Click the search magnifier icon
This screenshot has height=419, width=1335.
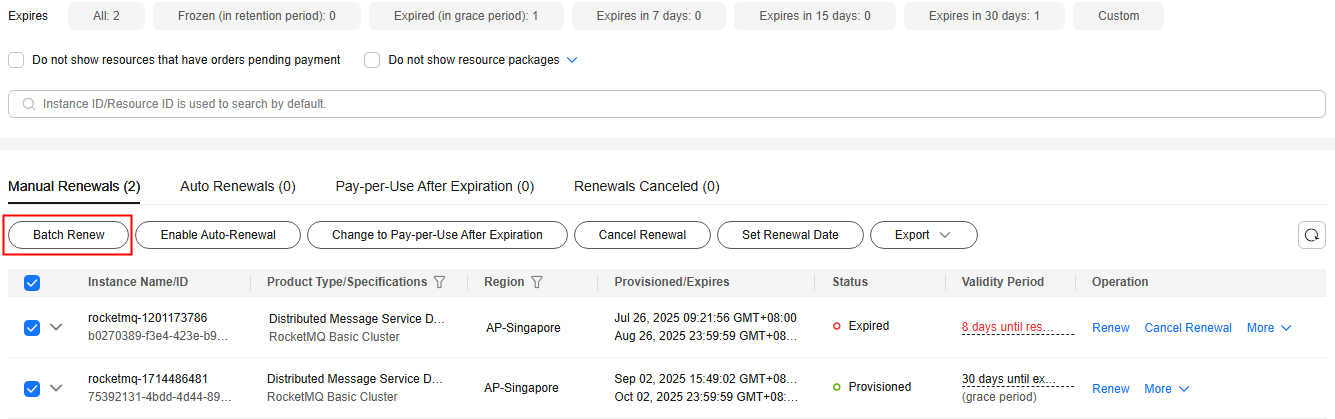point(27,104)
